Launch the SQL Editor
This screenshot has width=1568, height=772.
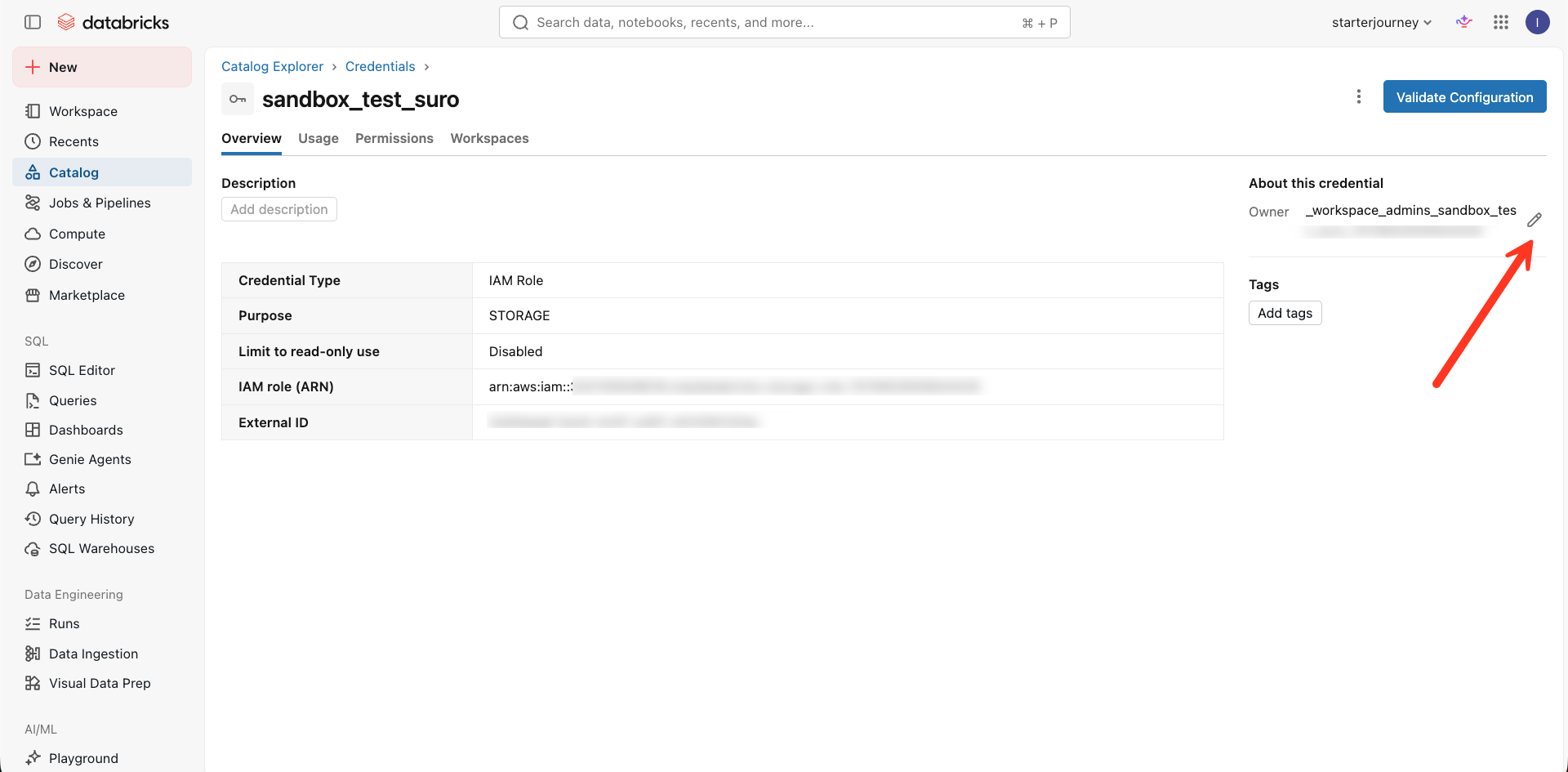click(102, 370)
